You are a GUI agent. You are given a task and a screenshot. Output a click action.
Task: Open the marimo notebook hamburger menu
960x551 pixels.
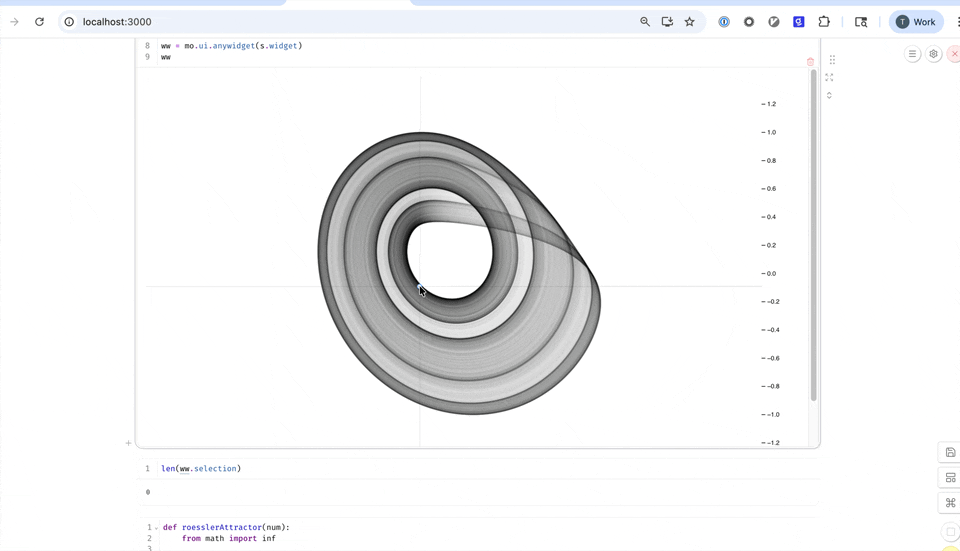coord(912,54)
